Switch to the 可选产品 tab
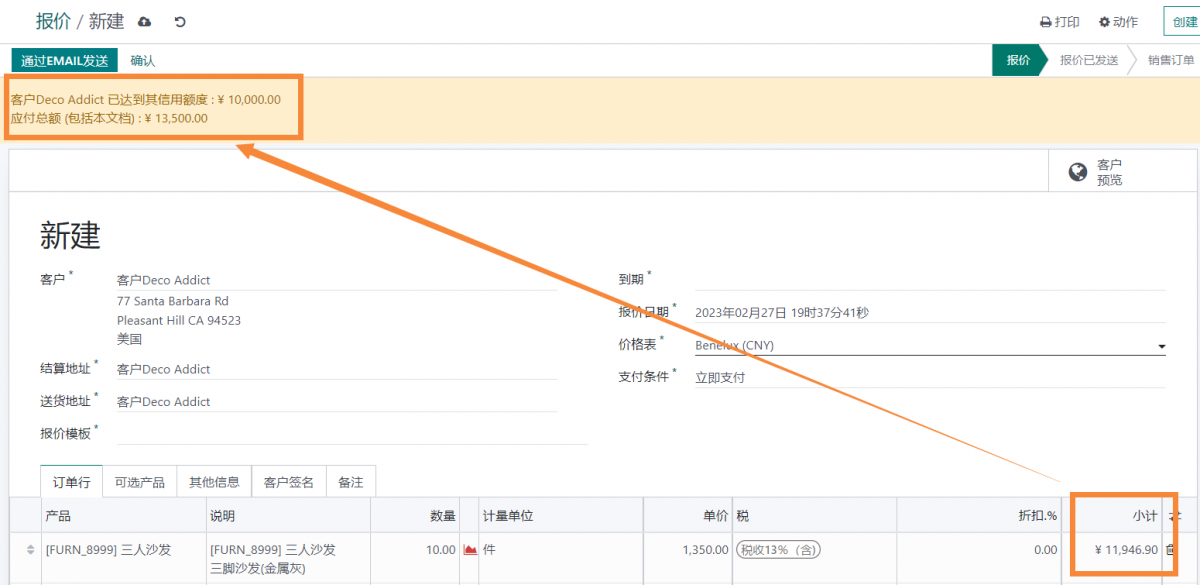This screenshot has width=1200, height=585. [139, 481]
